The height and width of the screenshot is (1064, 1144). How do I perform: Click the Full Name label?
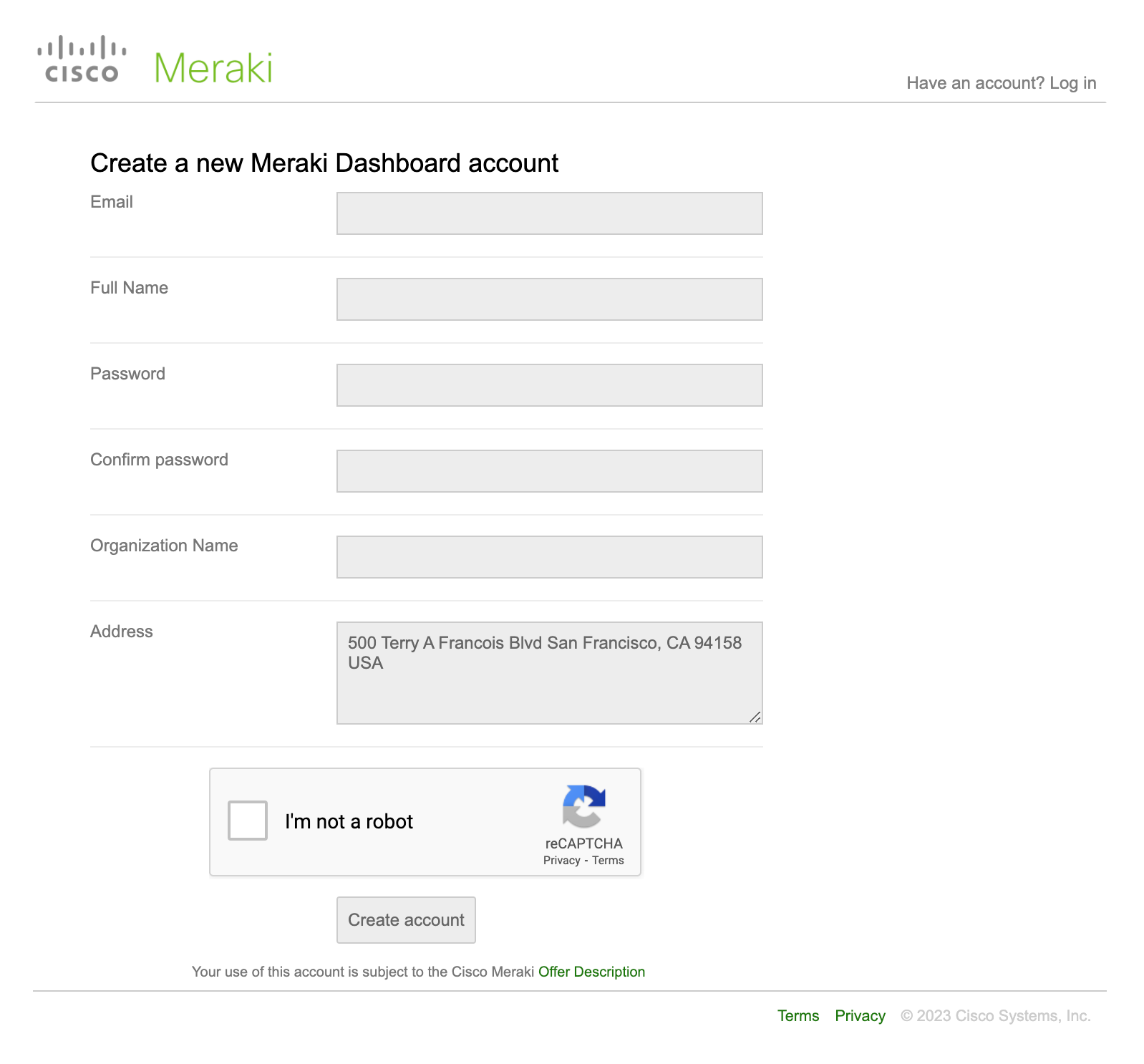tap(129, 288)
